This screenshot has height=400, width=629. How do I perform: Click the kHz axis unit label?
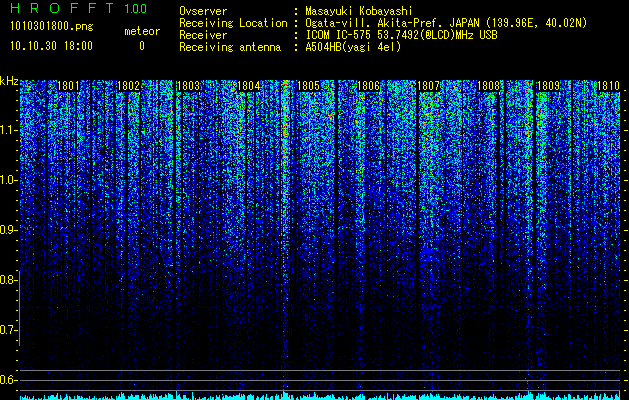pos(9,81)
